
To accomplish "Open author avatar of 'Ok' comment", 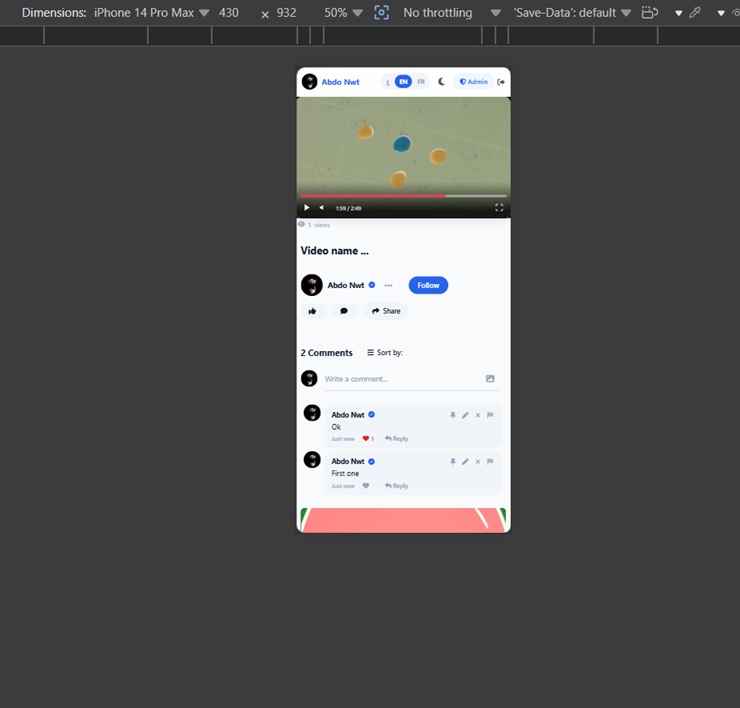I will [x=312, y=413].
